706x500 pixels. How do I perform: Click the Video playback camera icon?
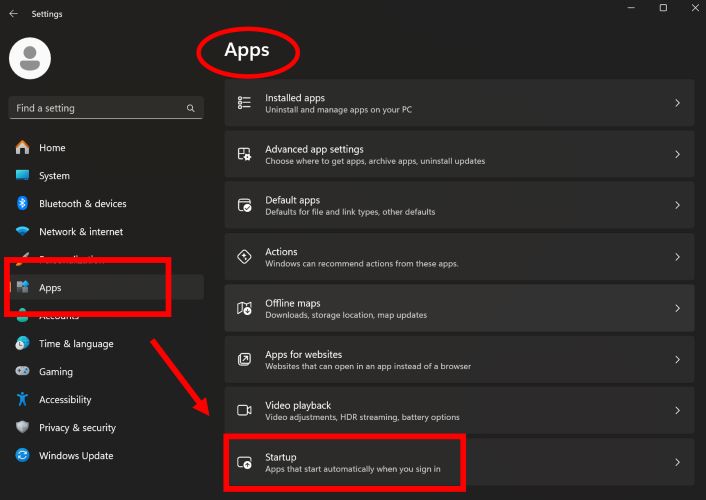pyautogui.click(x=244, y=410)
